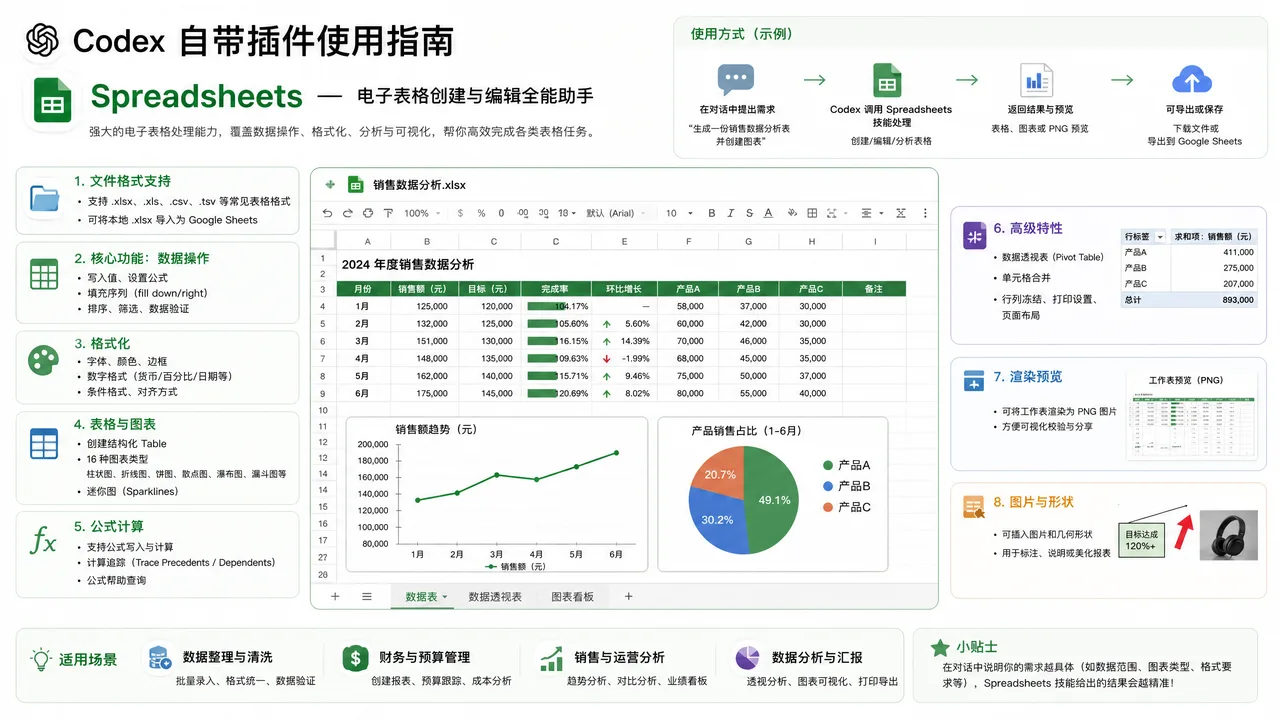Redo the action in the spreadsheet toolbar
The height and width of the screenshot is (720, 1280).
pos(348,213)
